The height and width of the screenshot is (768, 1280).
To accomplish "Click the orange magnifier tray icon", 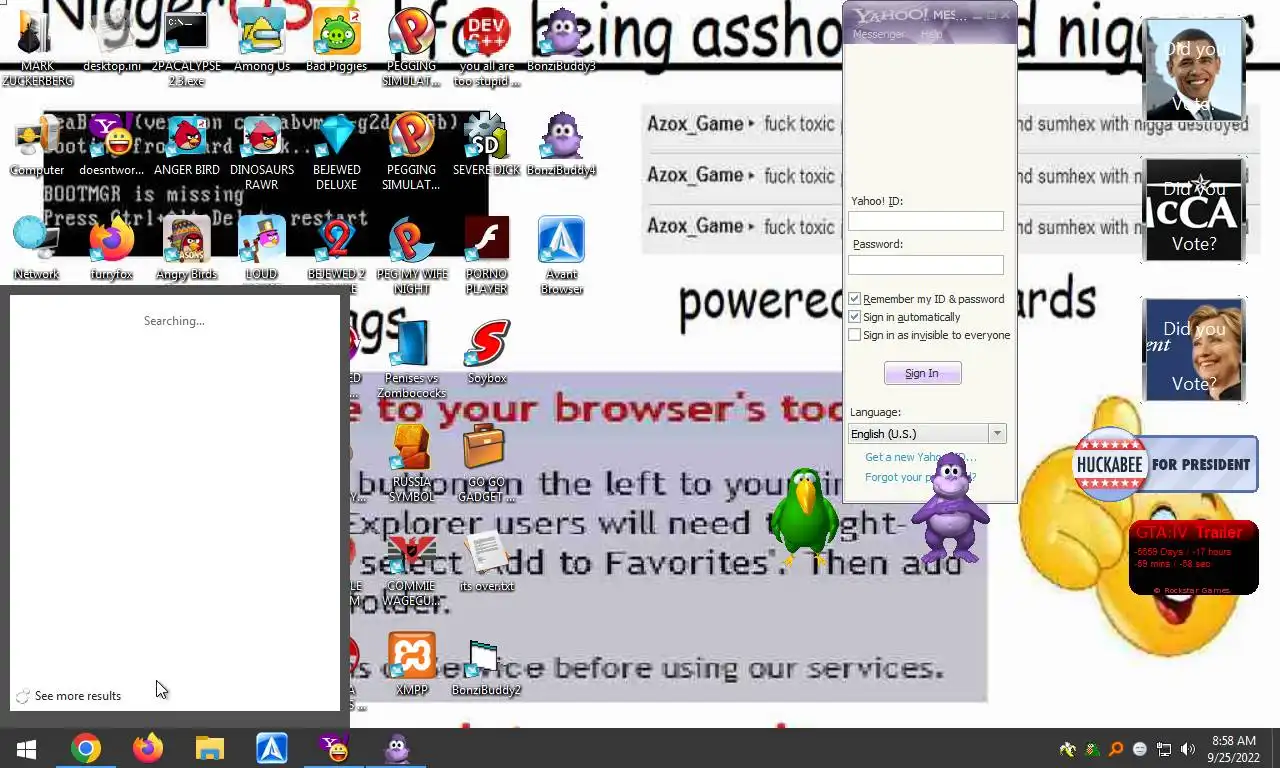I will point(1116,749).
